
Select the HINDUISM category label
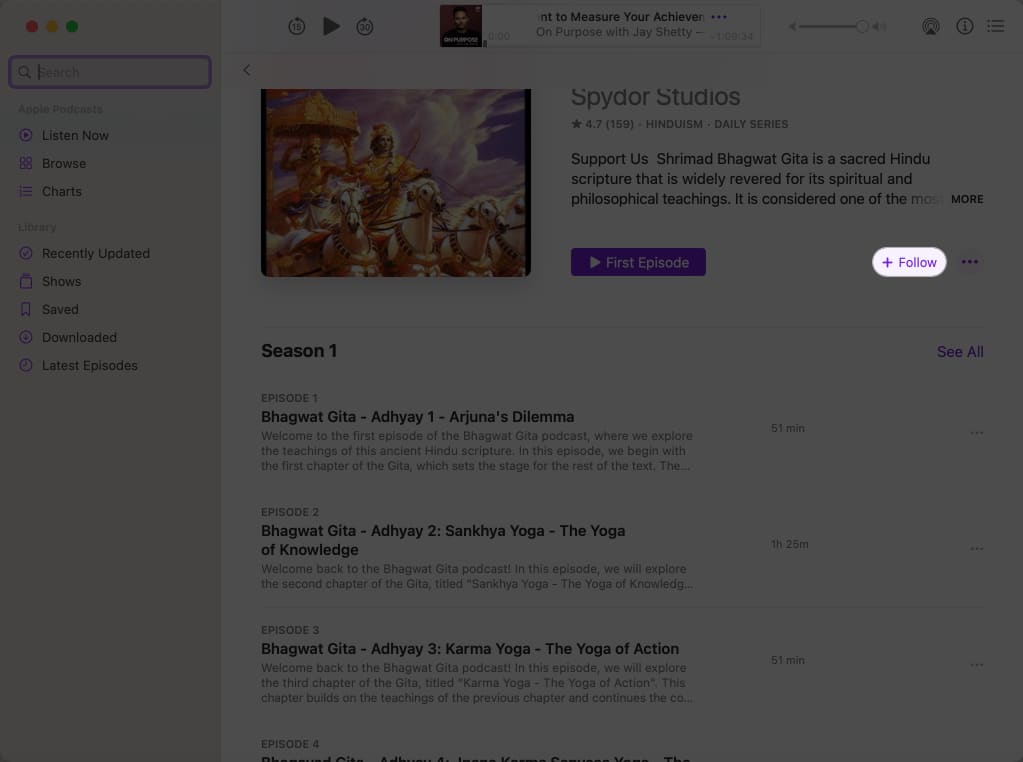674,124
